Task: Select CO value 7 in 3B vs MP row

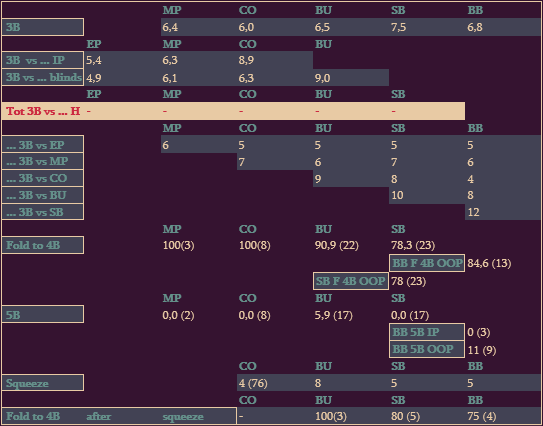Action: [x=242, y=162]
